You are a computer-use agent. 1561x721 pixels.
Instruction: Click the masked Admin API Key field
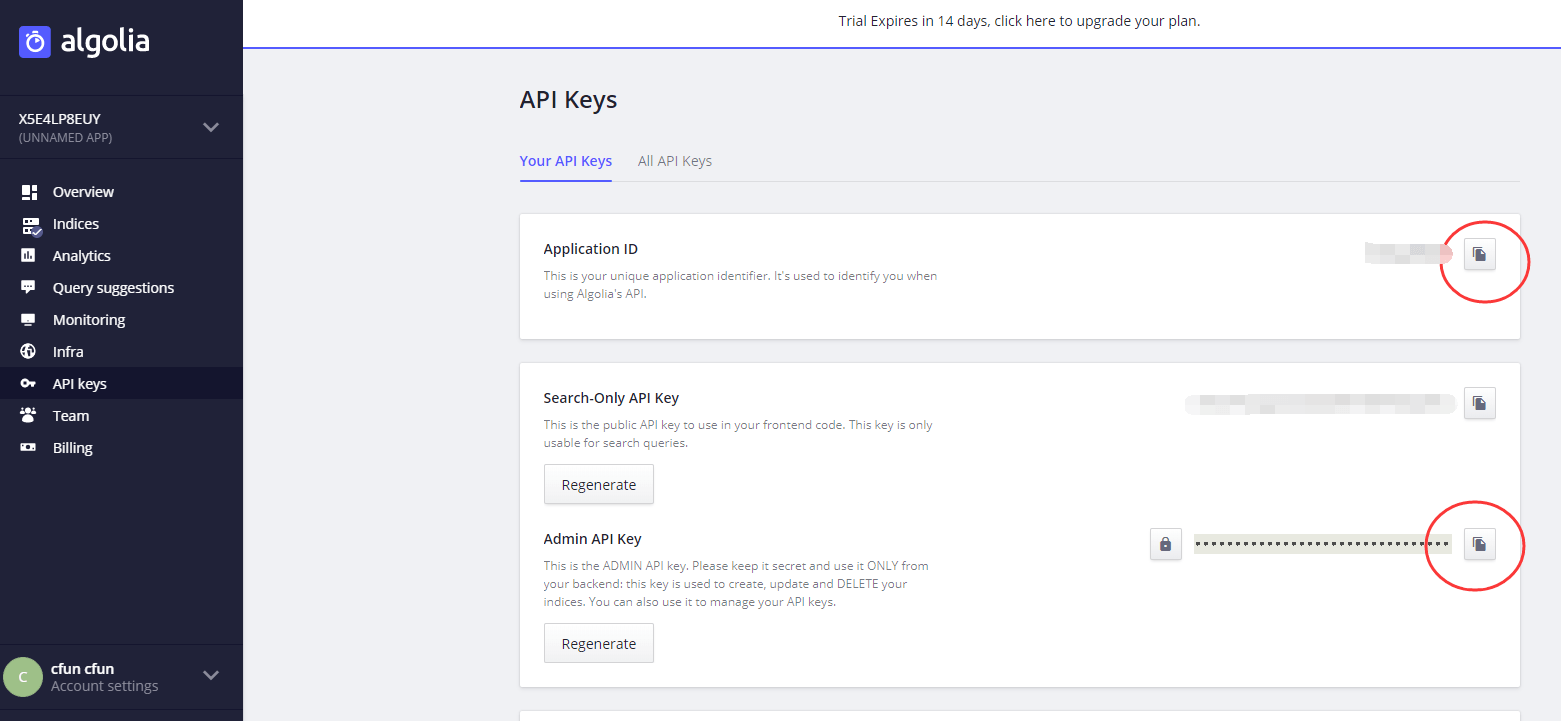[x=1323, y=544]
